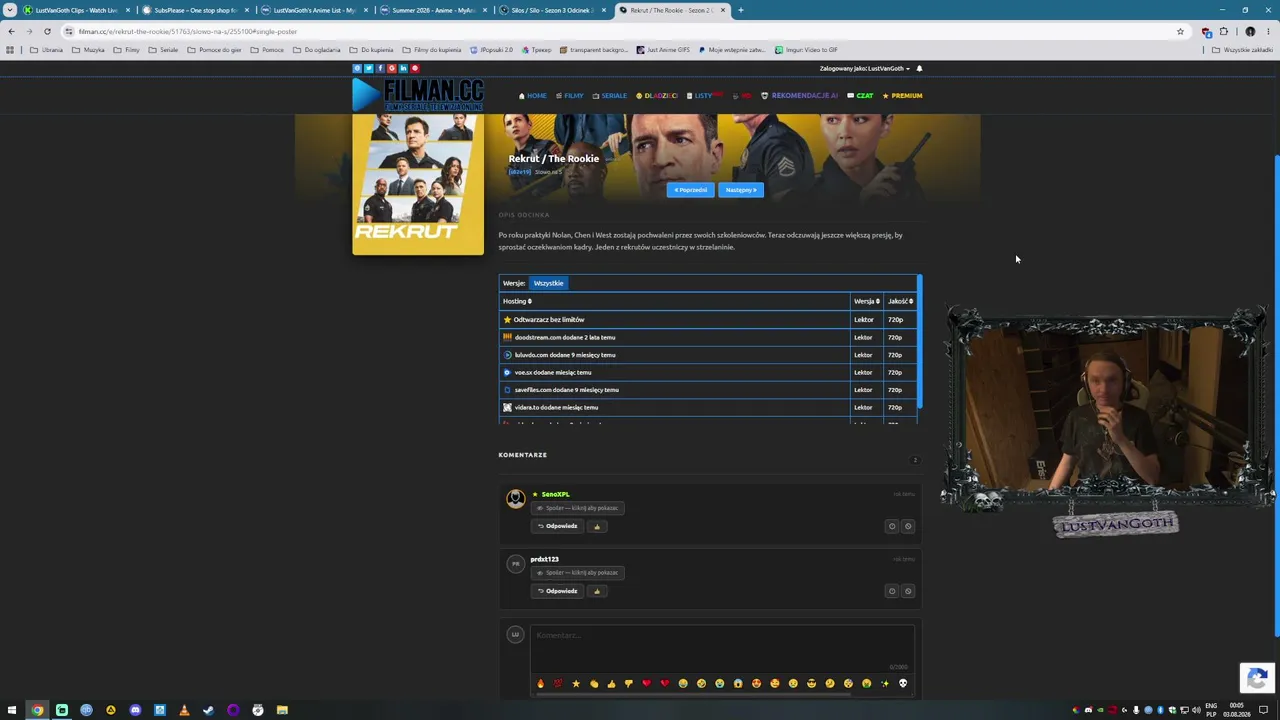
Task: Click the LinkedIn social icon in header
Action: click(403, 68)
